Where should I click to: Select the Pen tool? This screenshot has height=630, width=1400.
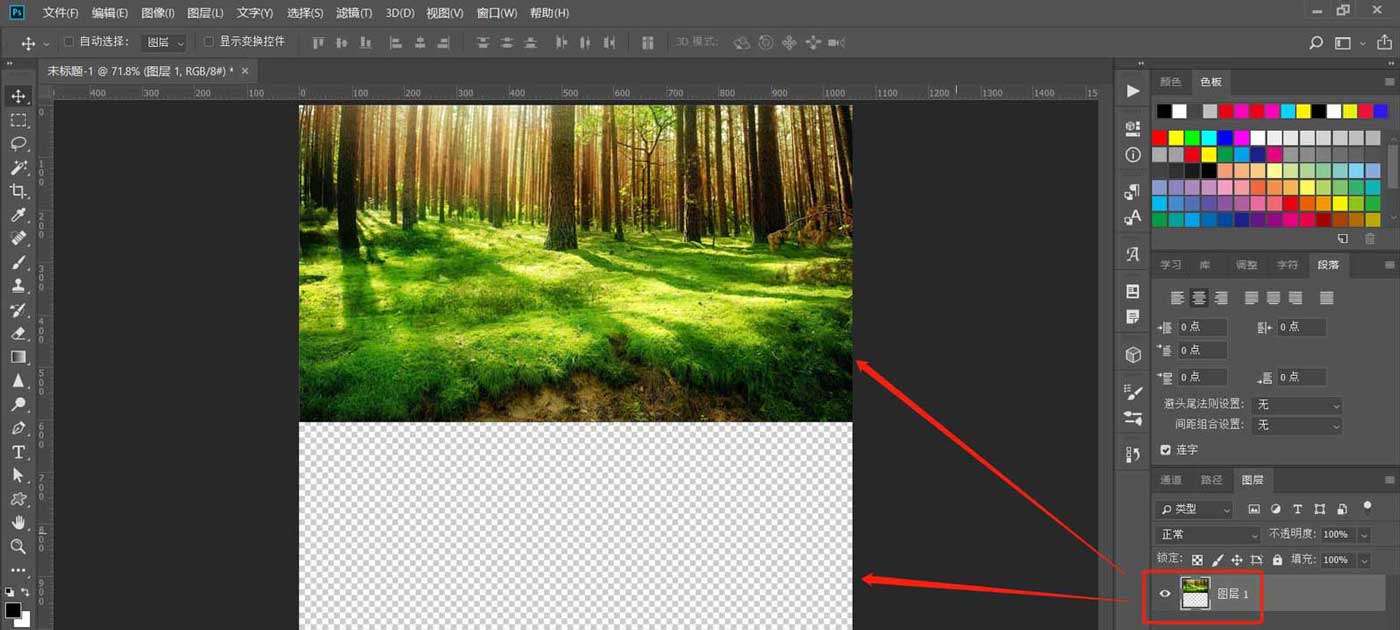(x=18, y=428)
